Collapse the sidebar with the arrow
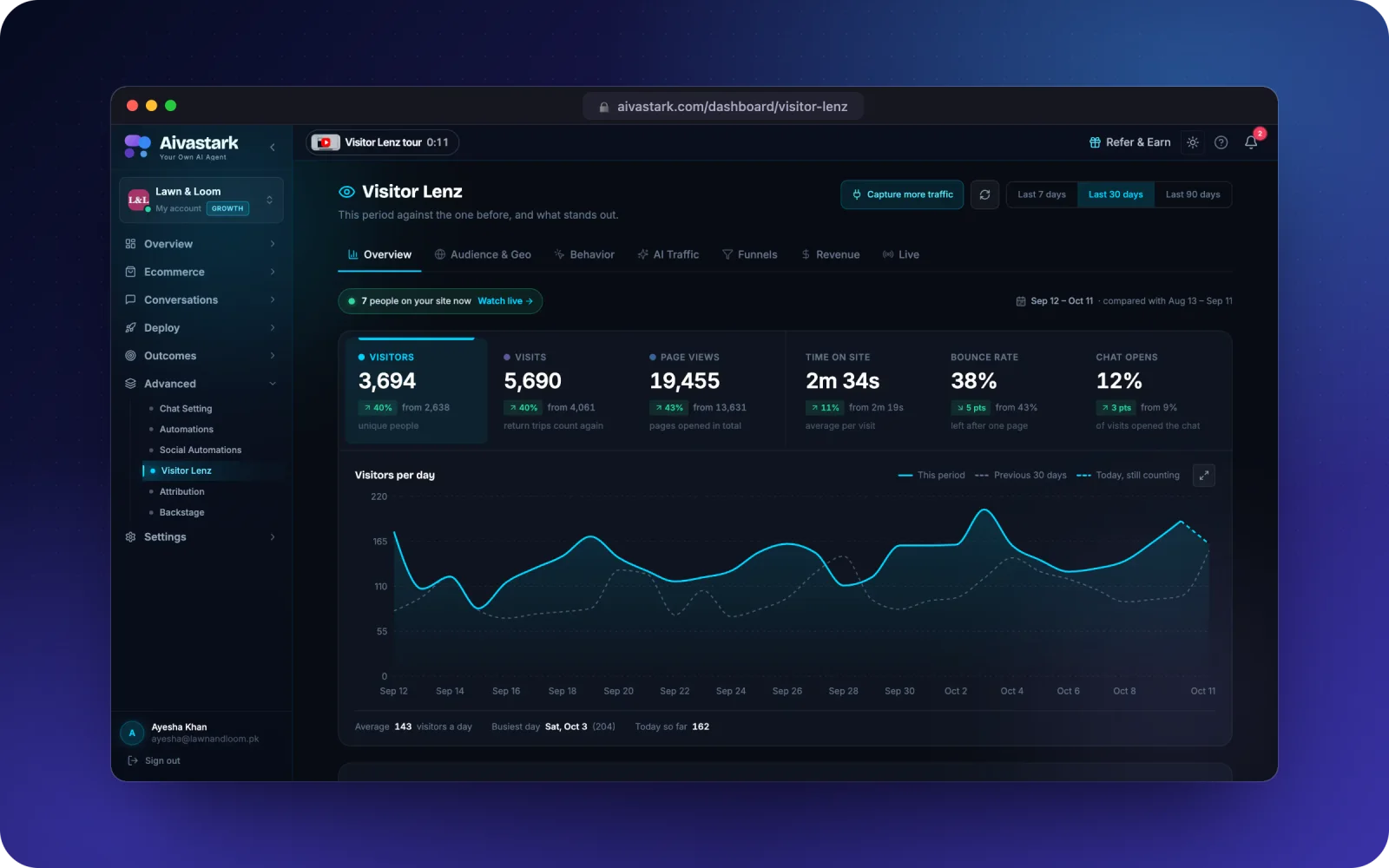 [x=273, y=147]
